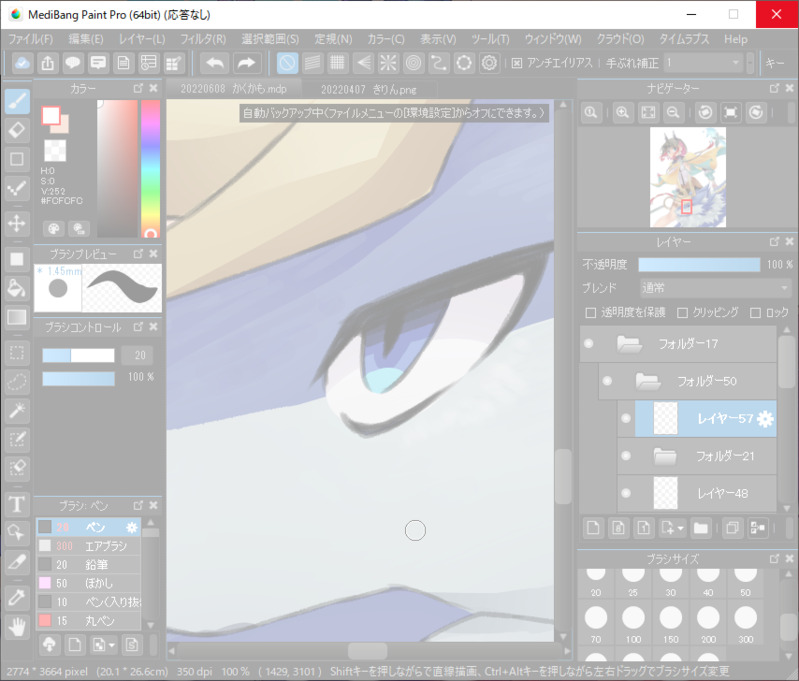Click the Undo arrow in toolbar
The image size is (799, 681).
[x=215, y=63]
